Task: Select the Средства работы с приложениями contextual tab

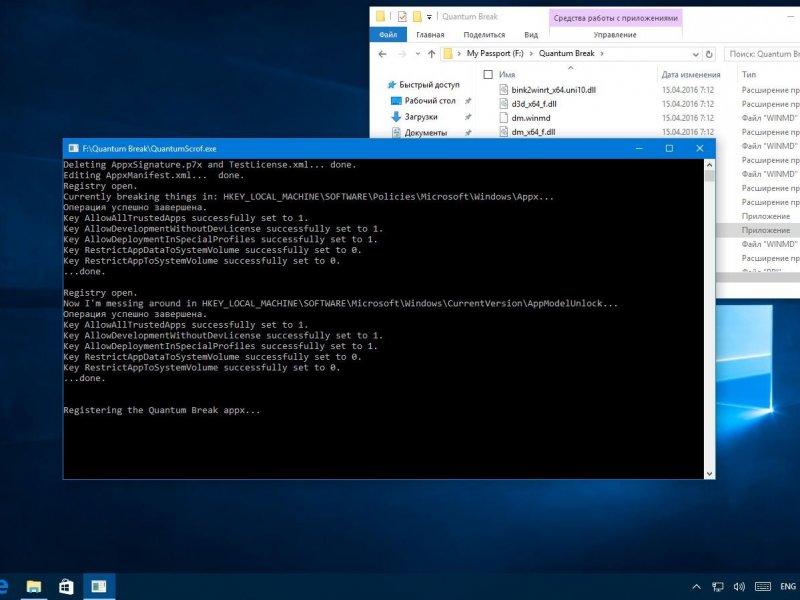Action: click(615, 18)
